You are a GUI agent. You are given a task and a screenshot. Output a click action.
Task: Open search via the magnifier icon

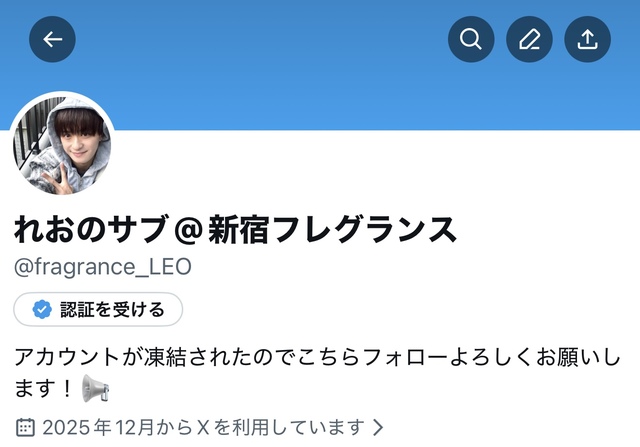click(x=471, y=39)
